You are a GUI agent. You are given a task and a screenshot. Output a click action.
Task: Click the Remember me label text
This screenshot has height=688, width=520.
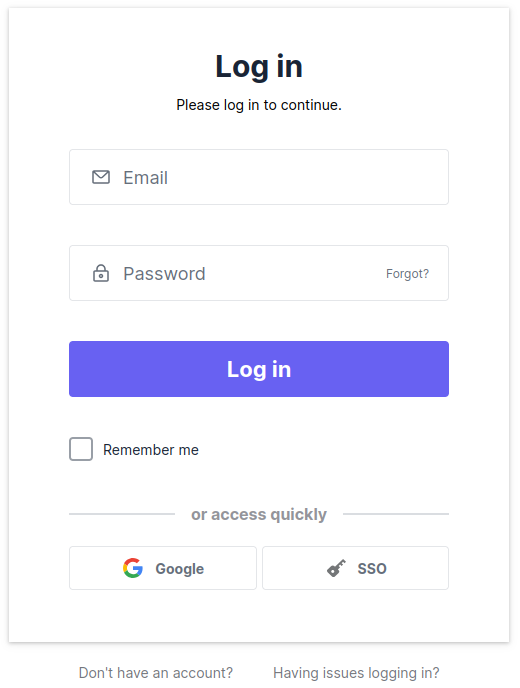[x=151, y=450]
